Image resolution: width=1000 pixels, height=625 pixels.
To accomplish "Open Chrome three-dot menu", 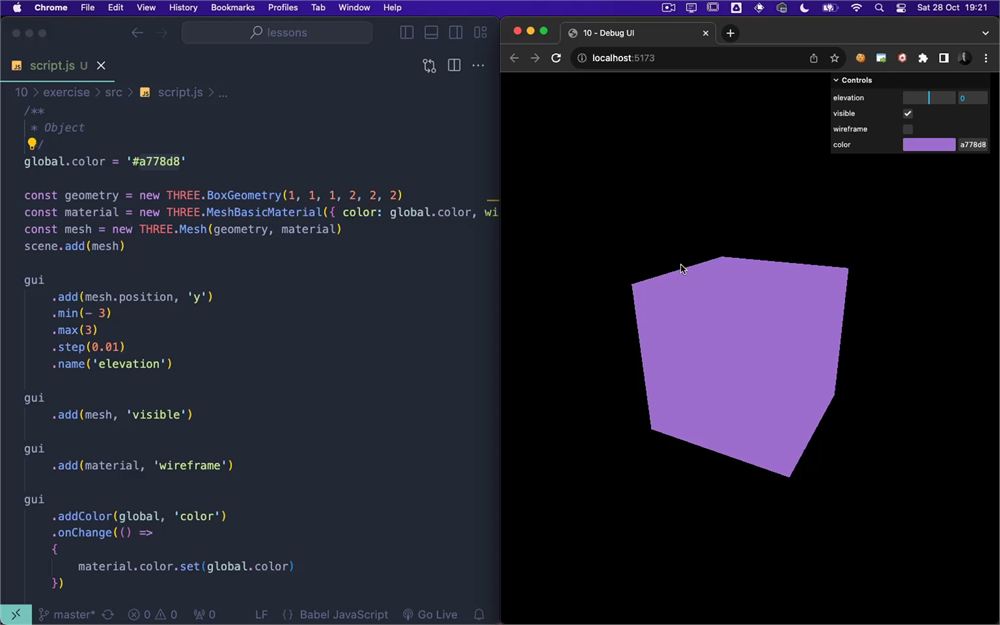I will pos(986,58).
